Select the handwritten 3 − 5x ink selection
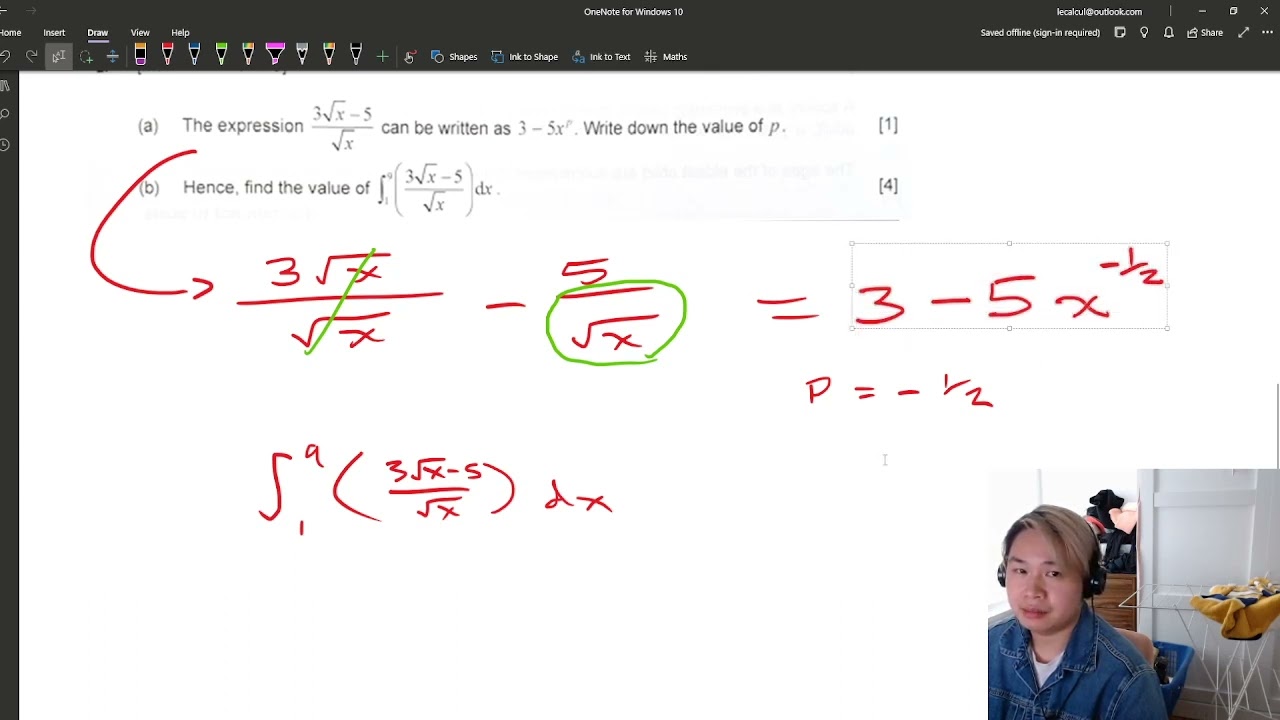Image resolution: width=1280 pixels, height=720 pixels. [x=1009, y=286]
